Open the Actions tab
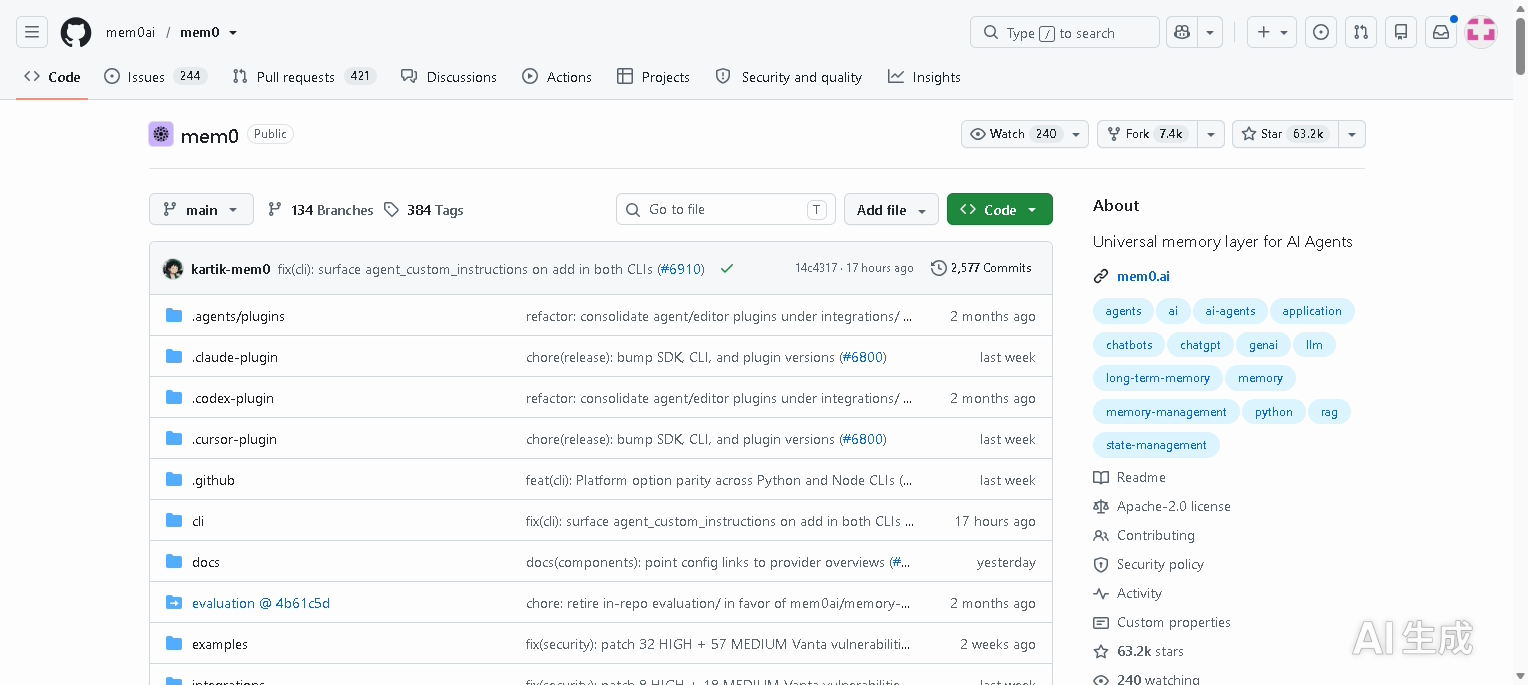Screen dimensions: 1528x685 click(557, 77)
